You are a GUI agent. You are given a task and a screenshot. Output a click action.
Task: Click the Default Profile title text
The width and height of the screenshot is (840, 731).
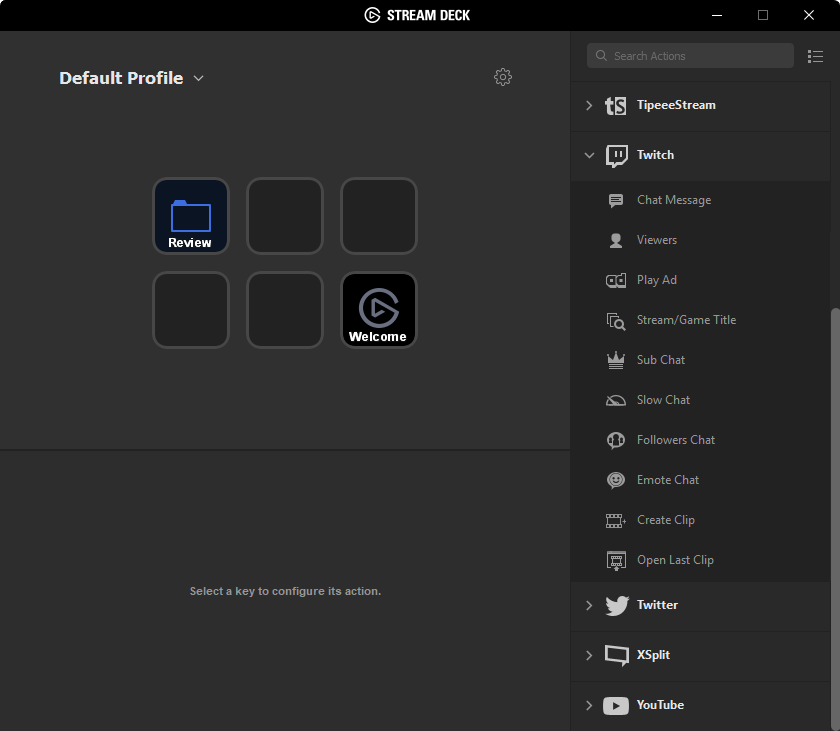coord(122,78)
